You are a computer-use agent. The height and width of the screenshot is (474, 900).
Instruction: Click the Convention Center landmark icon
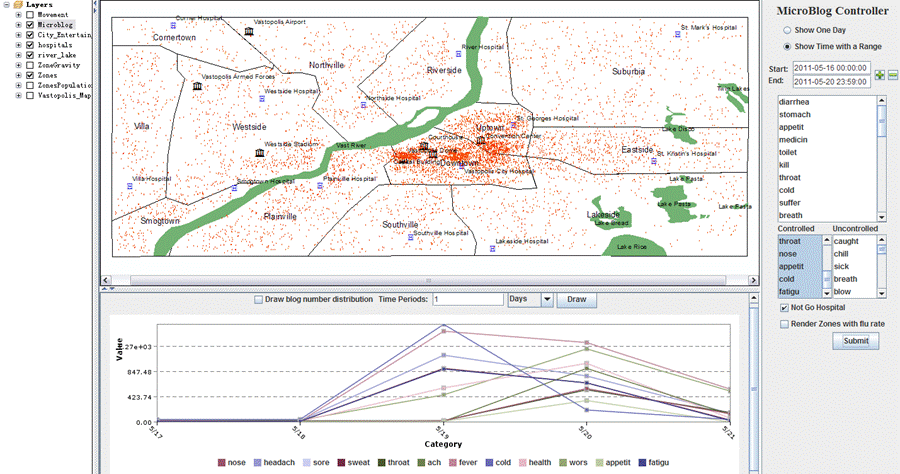(481, 140)
